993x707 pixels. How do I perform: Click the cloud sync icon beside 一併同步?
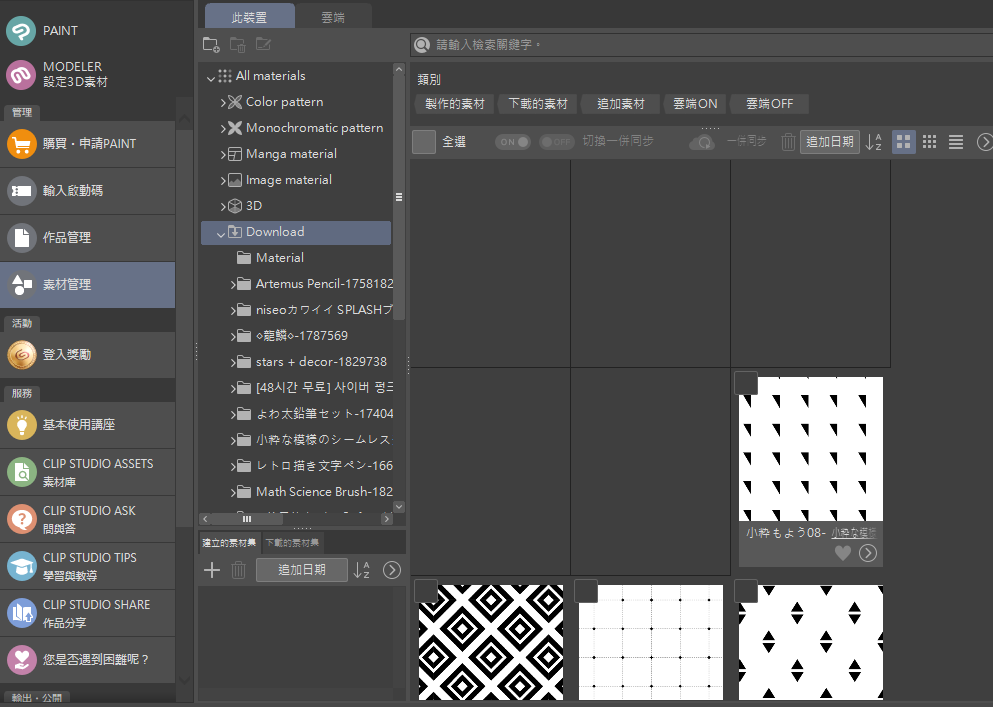pos(702,142)
